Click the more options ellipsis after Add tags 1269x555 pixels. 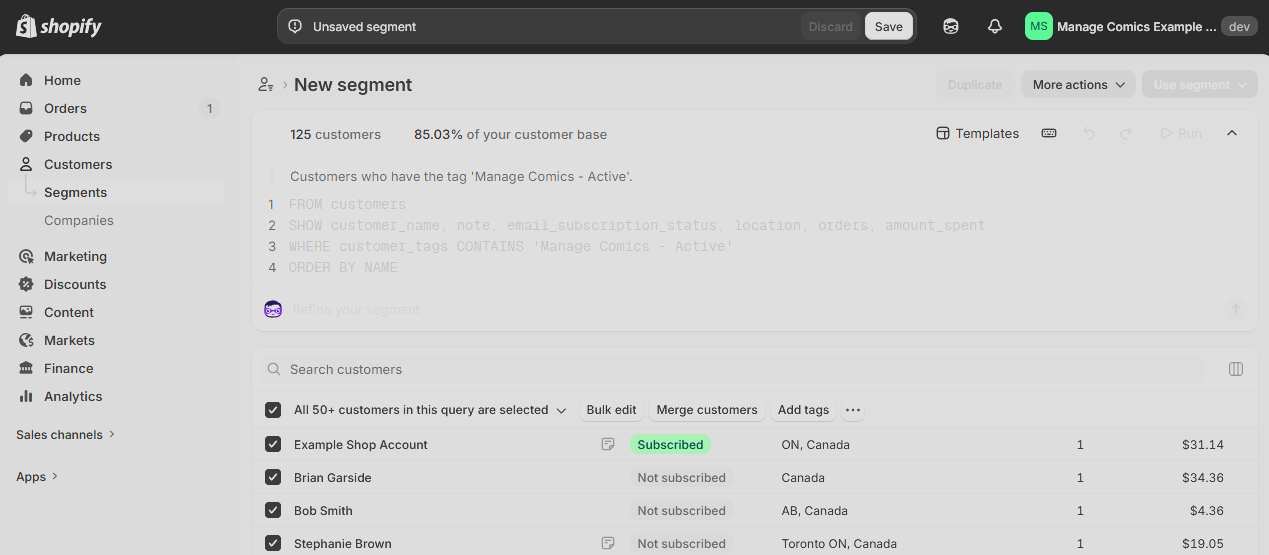coord(852,410)
